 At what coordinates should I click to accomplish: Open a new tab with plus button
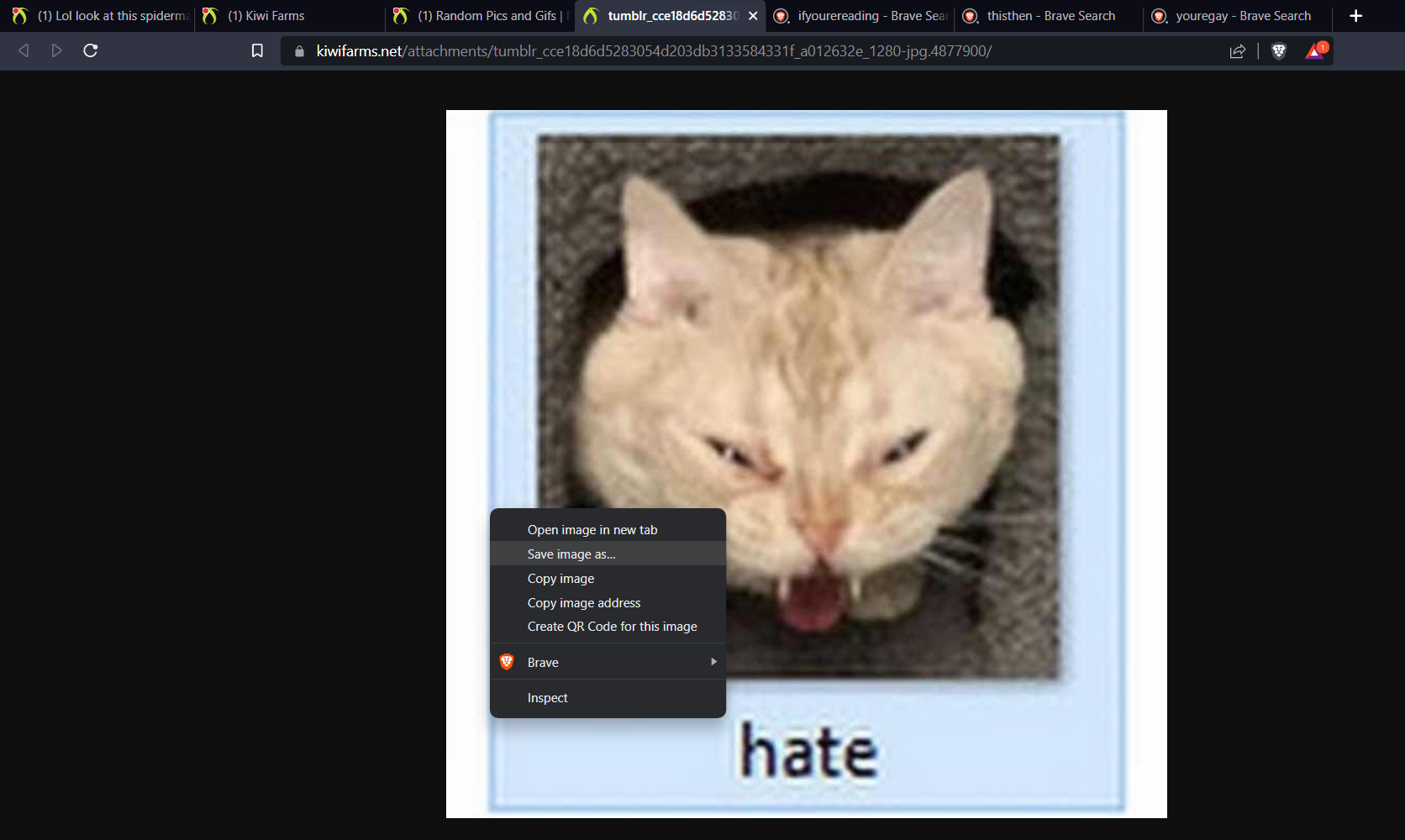coord(1355,16)
